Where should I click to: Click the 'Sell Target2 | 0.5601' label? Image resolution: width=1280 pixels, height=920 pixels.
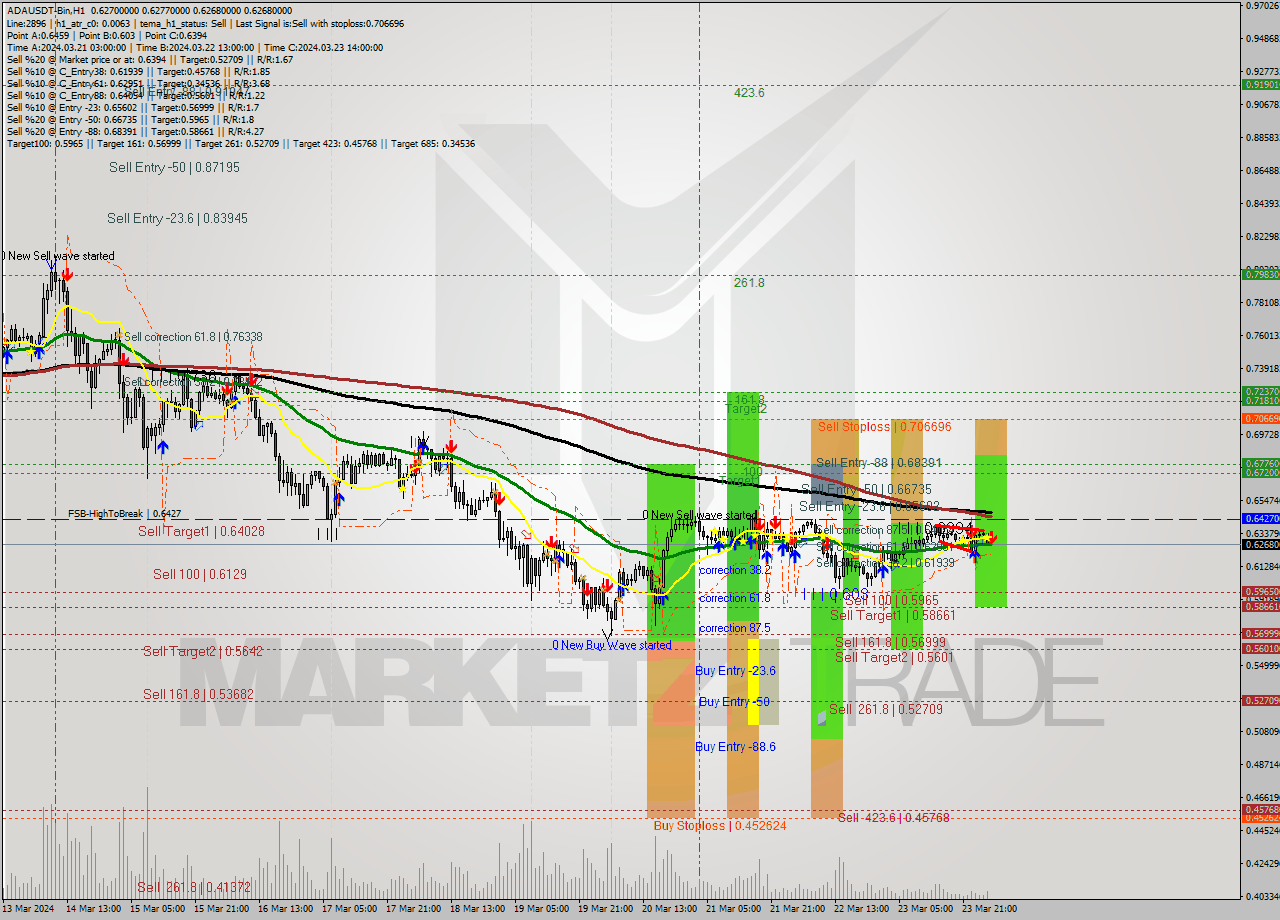(893, 657)
